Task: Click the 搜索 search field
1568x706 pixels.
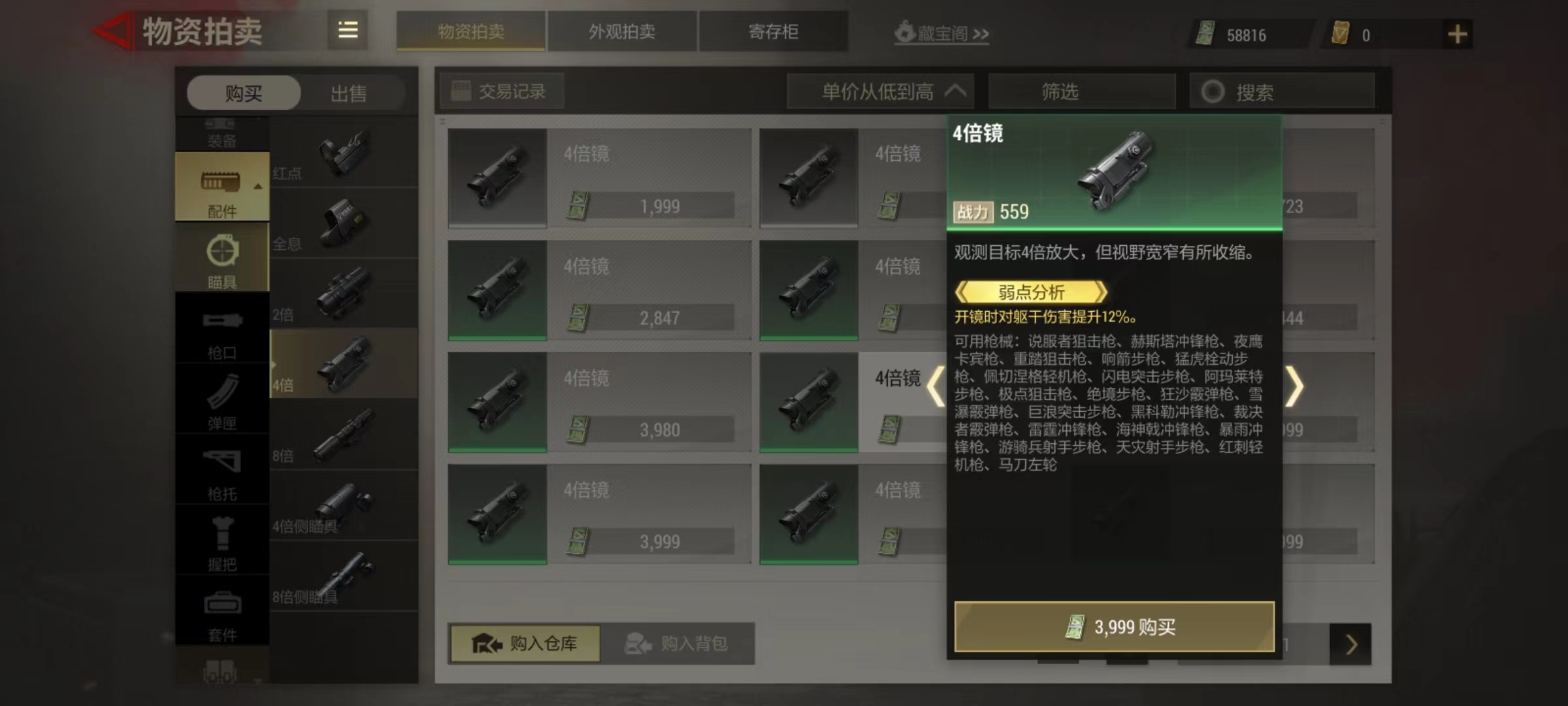Action: tap(1282, 92)
